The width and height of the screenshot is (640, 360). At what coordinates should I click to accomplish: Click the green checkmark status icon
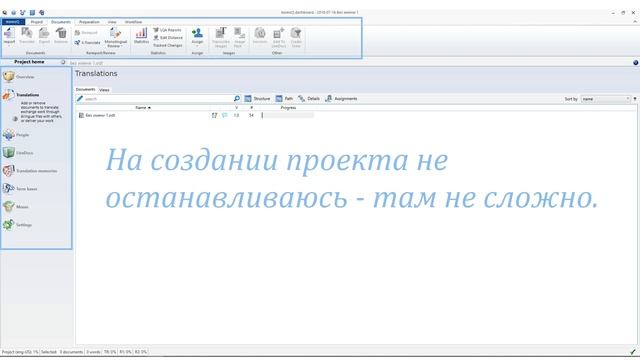point(633,352)
